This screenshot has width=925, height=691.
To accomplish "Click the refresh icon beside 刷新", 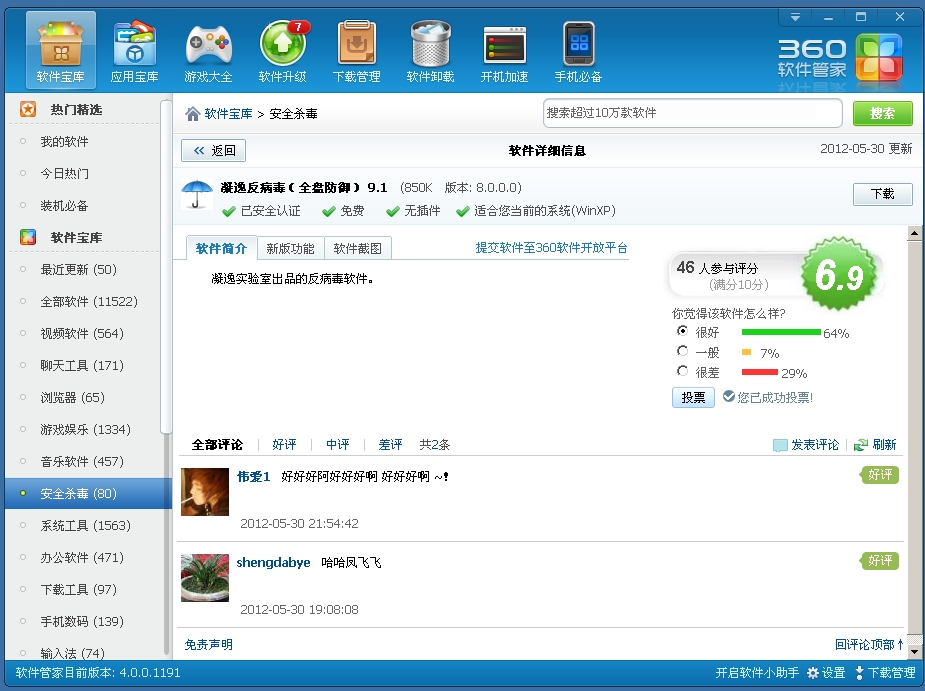I will point(861,445).
